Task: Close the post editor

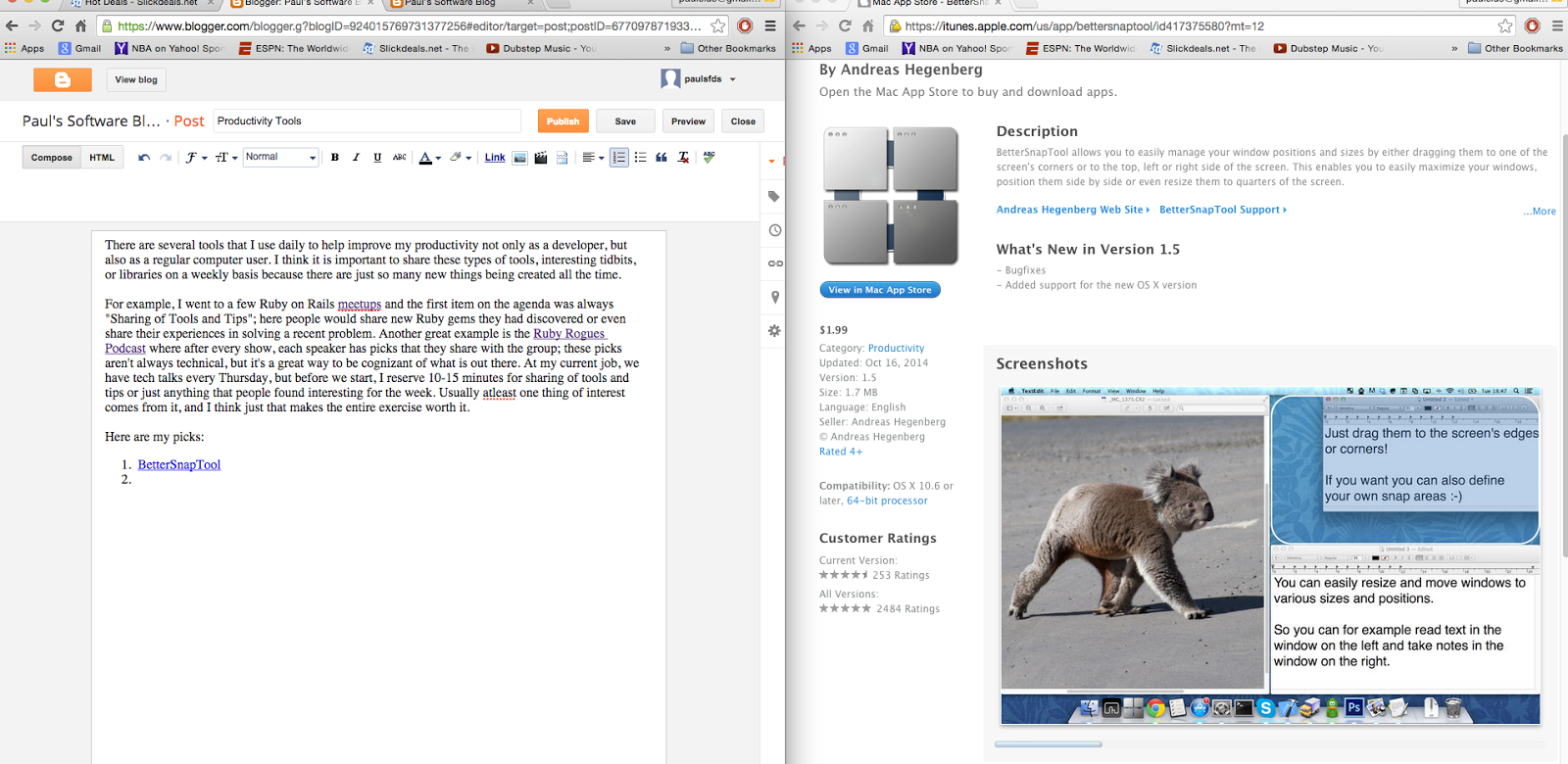Action: tap(743, 121)
